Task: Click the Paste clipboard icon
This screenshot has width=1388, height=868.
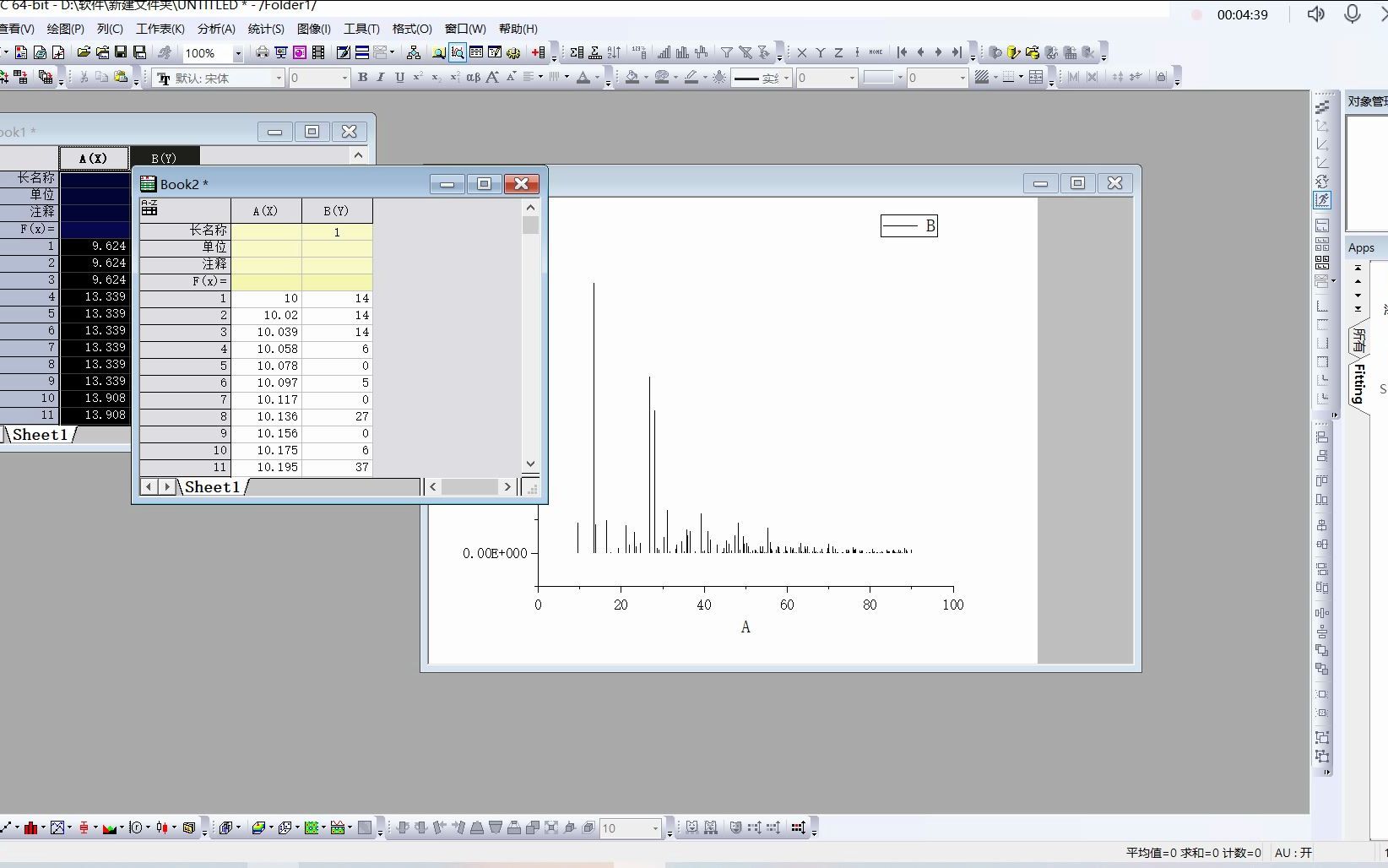Action: click(122, 78)
